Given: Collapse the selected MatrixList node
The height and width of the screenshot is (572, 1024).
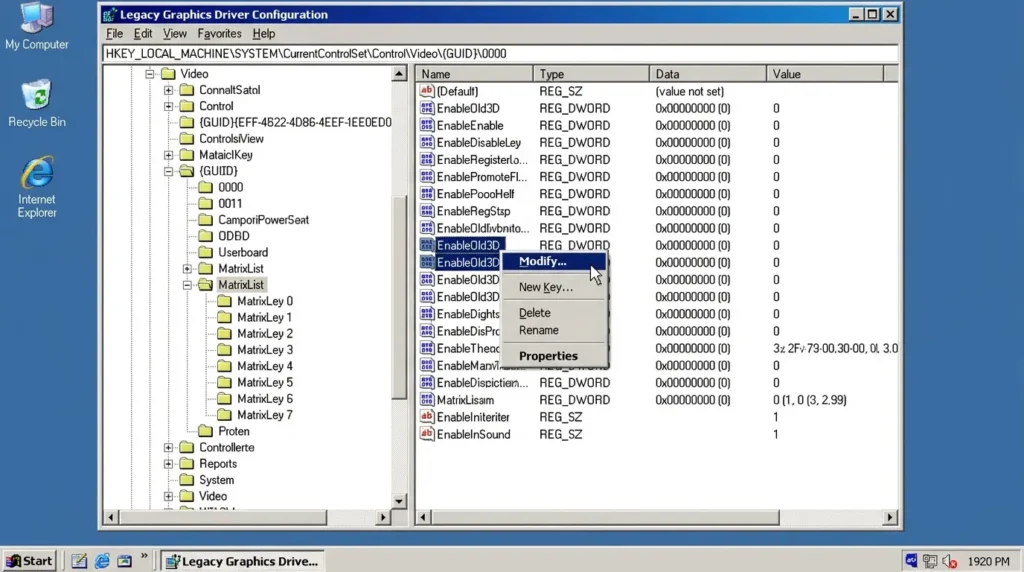Looking at the screenshot, I should pyautogui.click(x=187, y=285).
